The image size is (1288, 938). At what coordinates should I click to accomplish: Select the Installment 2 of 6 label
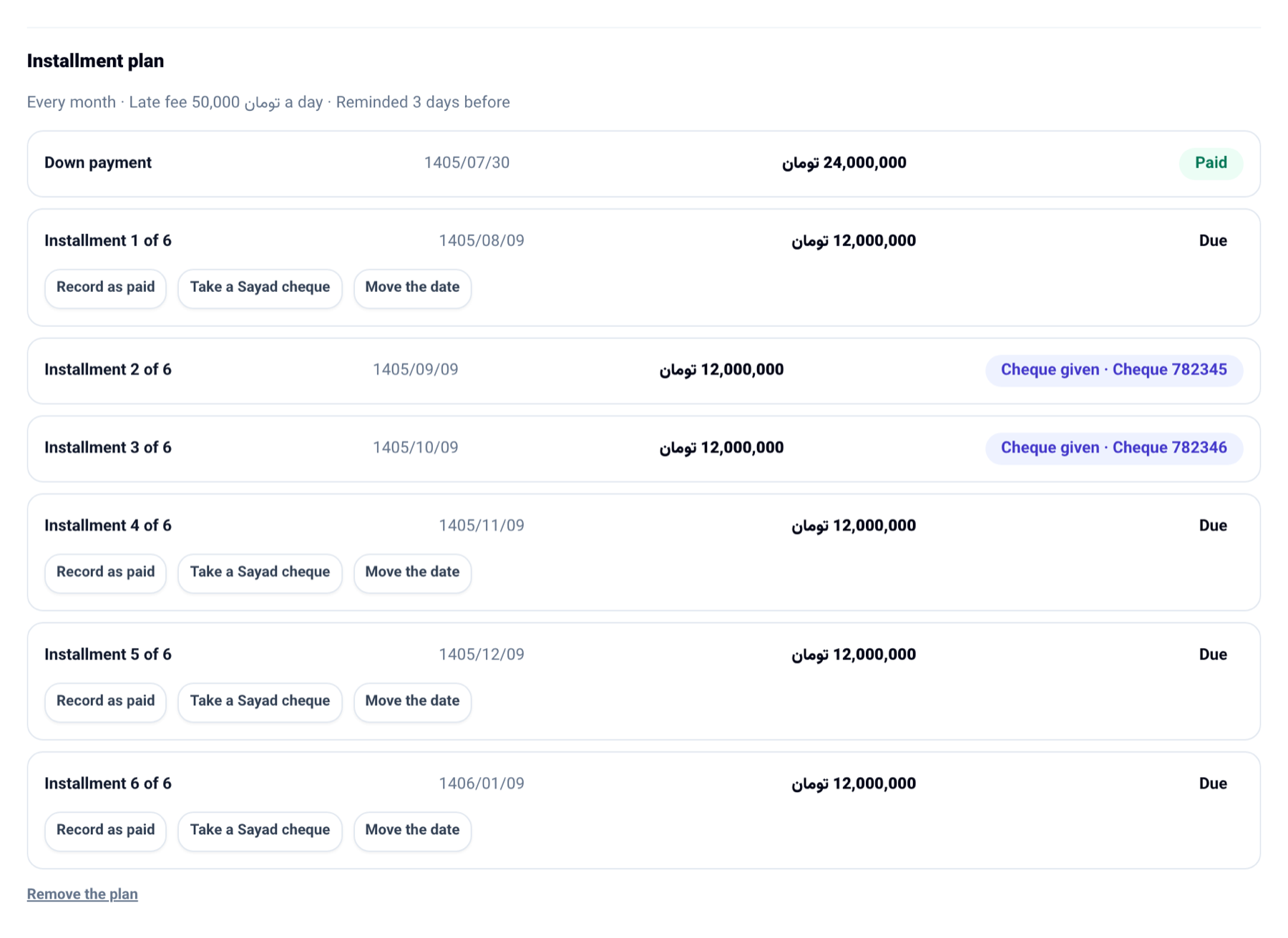108,370
